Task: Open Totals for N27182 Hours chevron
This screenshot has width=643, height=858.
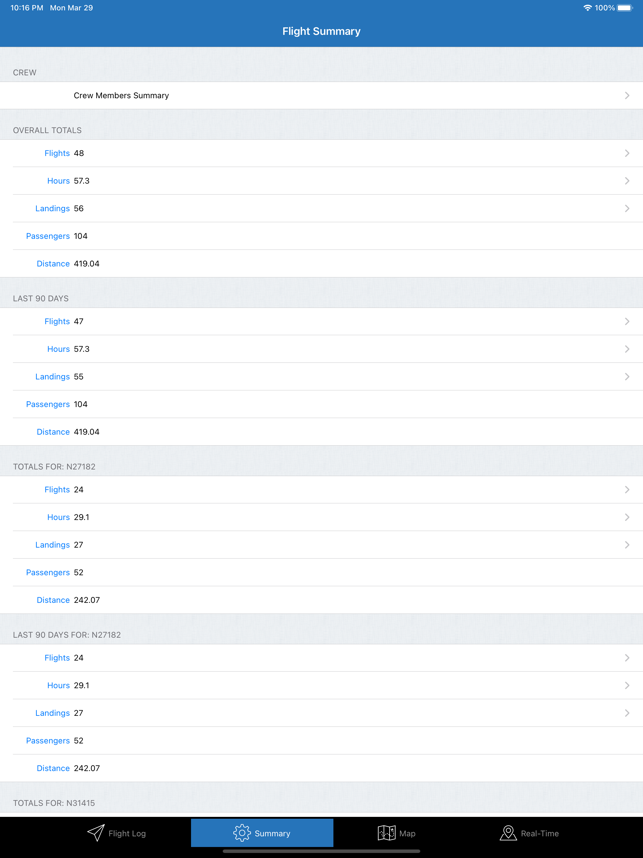Action: tap(627, 517)
